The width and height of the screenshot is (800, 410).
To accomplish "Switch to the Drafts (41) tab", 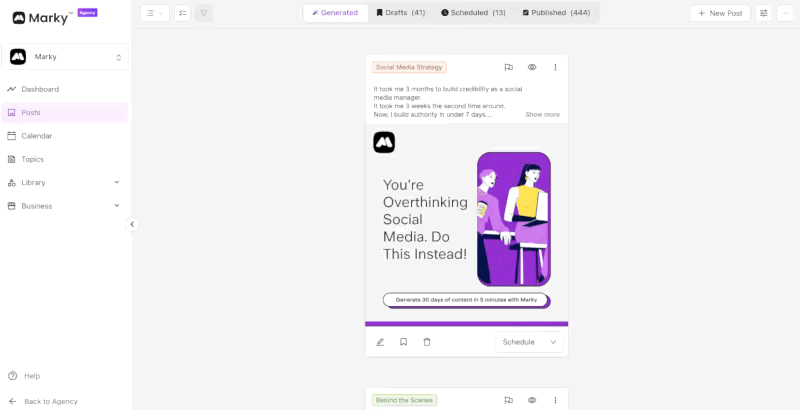I will point(401,13).
